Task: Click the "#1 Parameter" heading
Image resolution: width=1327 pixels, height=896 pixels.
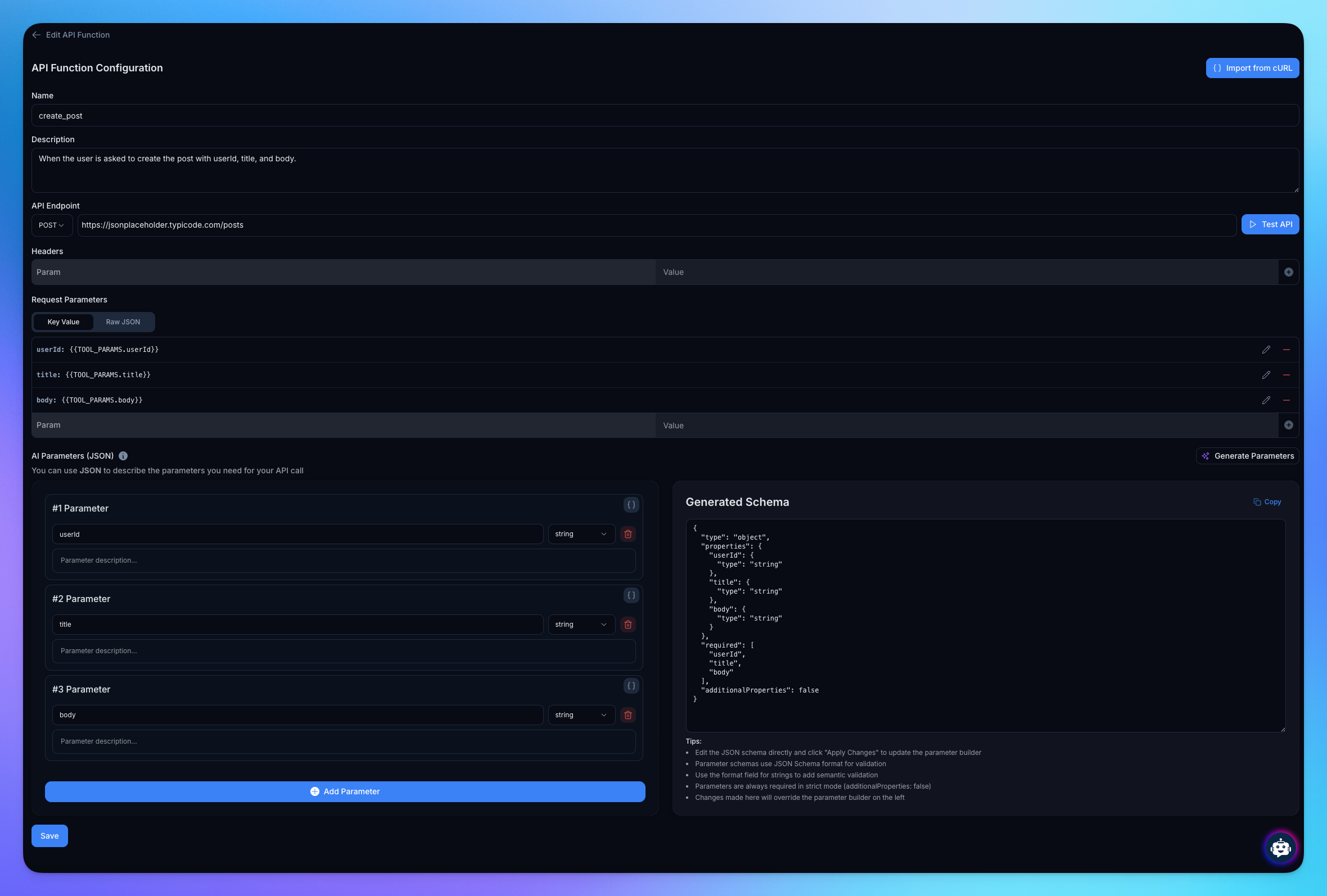Action: pos(80,509)
